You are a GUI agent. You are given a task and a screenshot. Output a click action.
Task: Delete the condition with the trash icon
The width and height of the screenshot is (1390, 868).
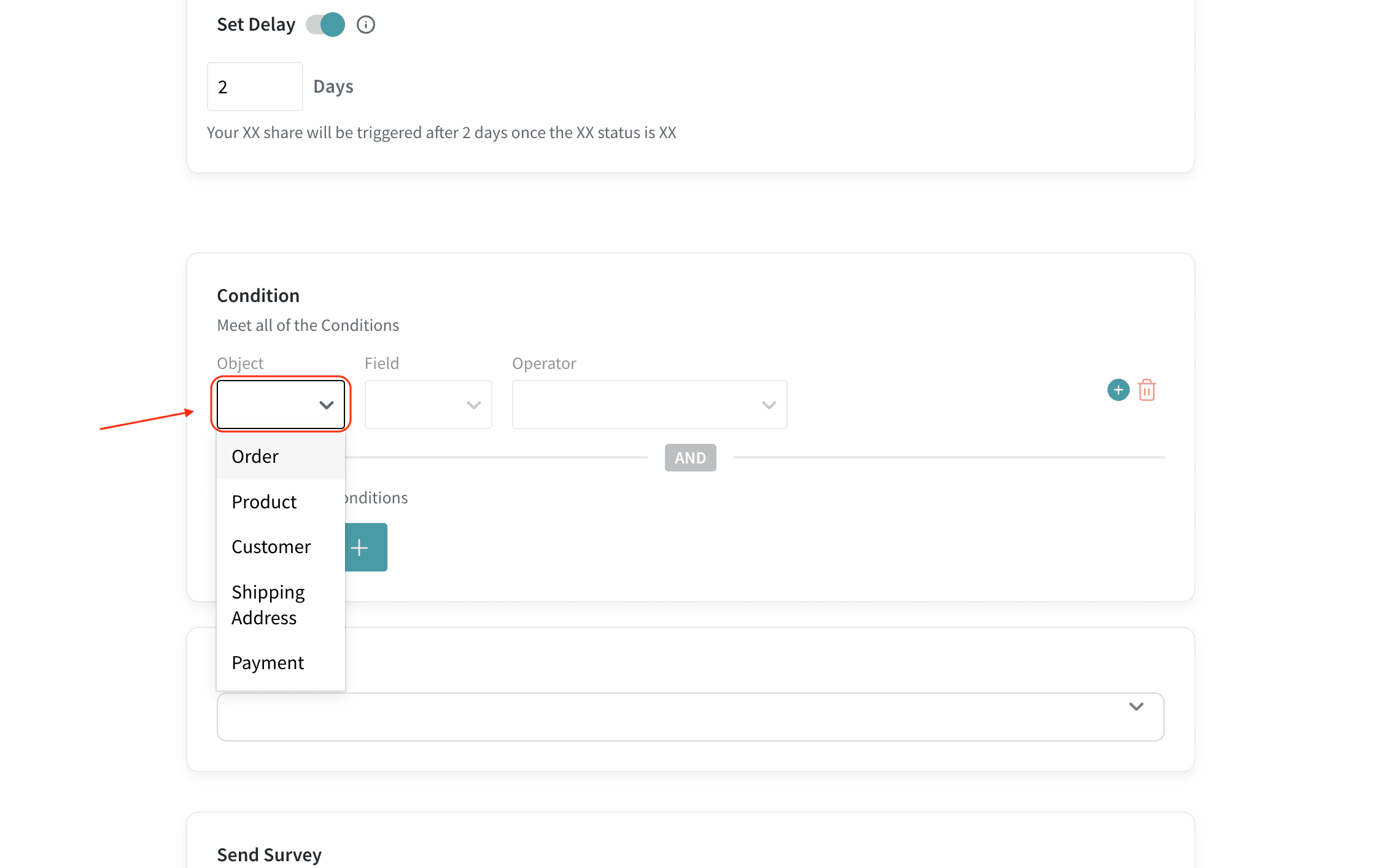tap(1146, 390)
